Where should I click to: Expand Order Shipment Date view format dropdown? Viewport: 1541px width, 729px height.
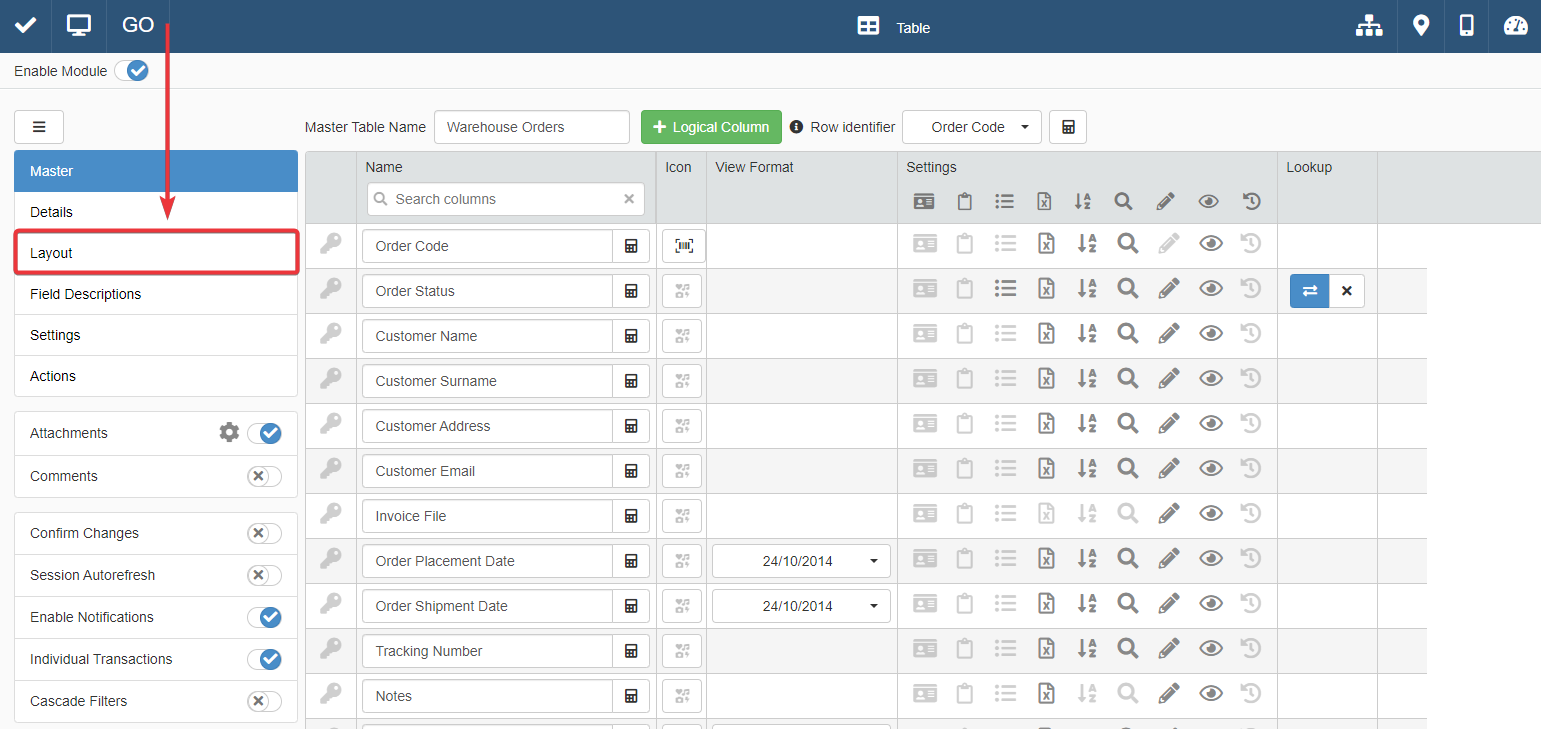[x=800, y=606]
